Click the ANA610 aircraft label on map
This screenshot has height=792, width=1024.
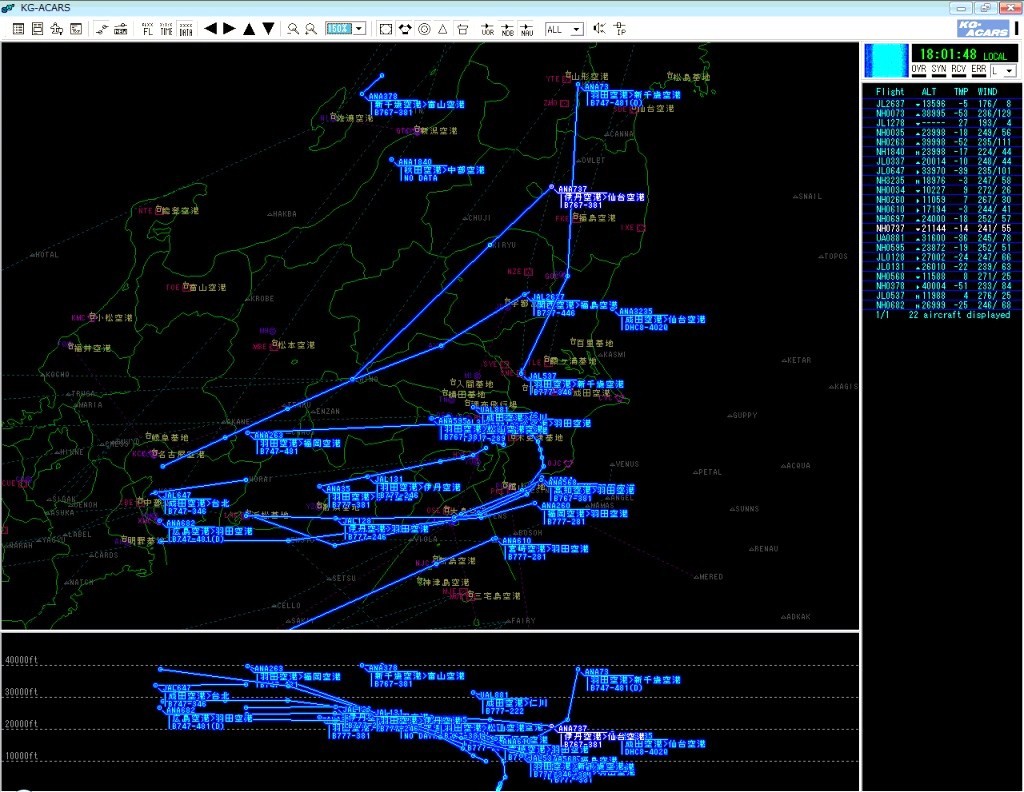click(x=517, y=541)
